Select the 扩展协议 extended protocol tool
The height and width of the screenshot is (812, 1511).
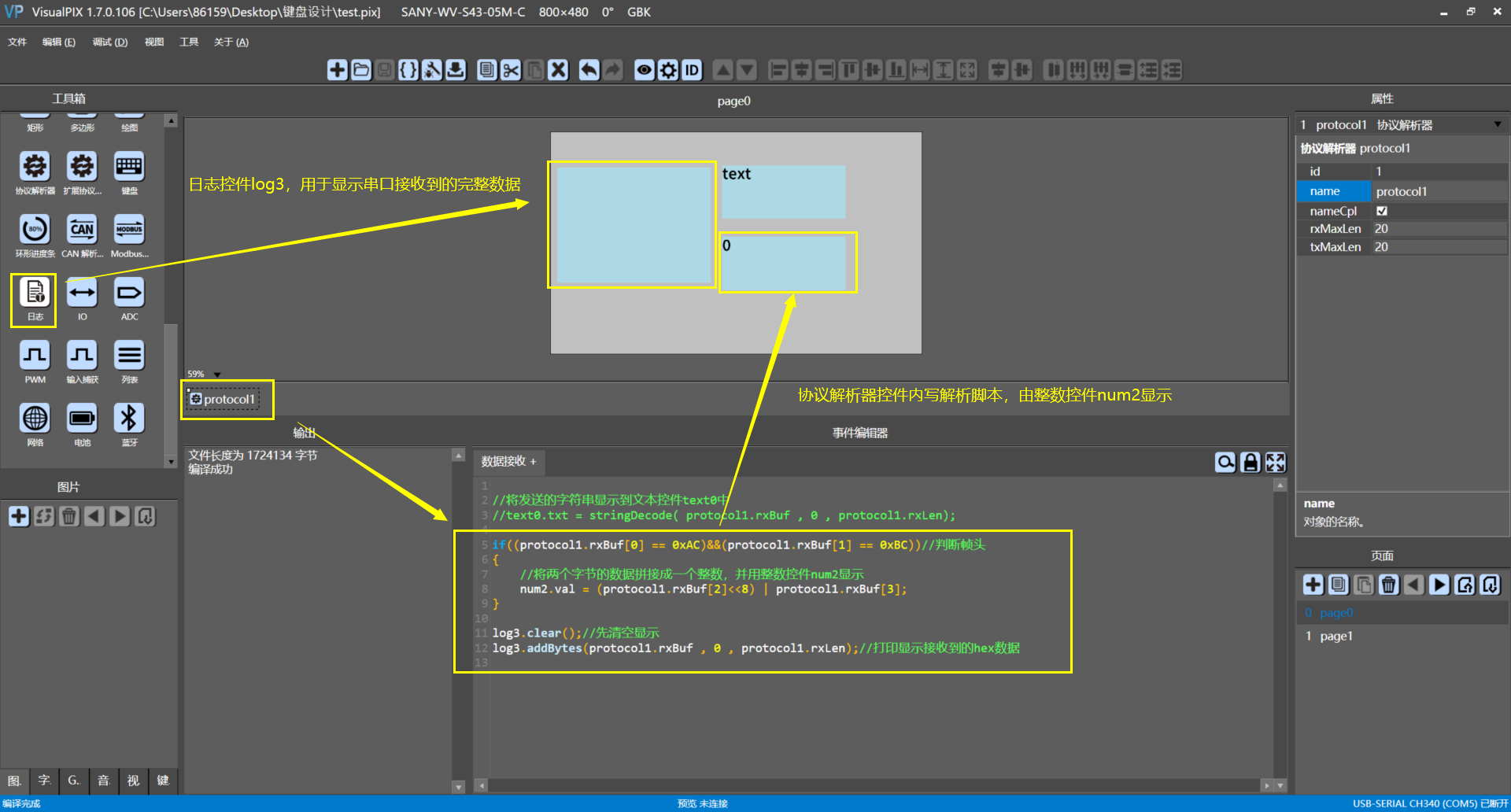pos(82,173)
